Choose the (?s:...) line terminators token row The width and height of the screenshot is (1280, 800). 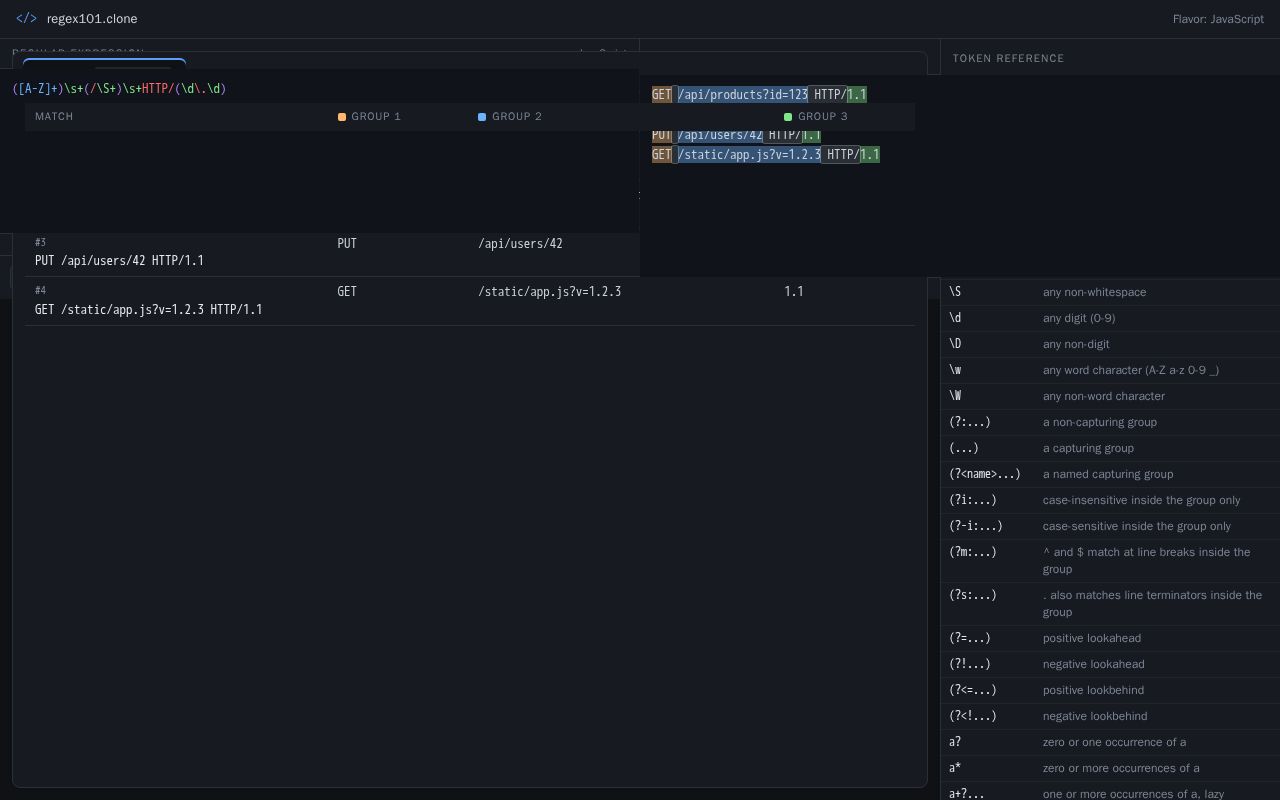point(1110,603)
